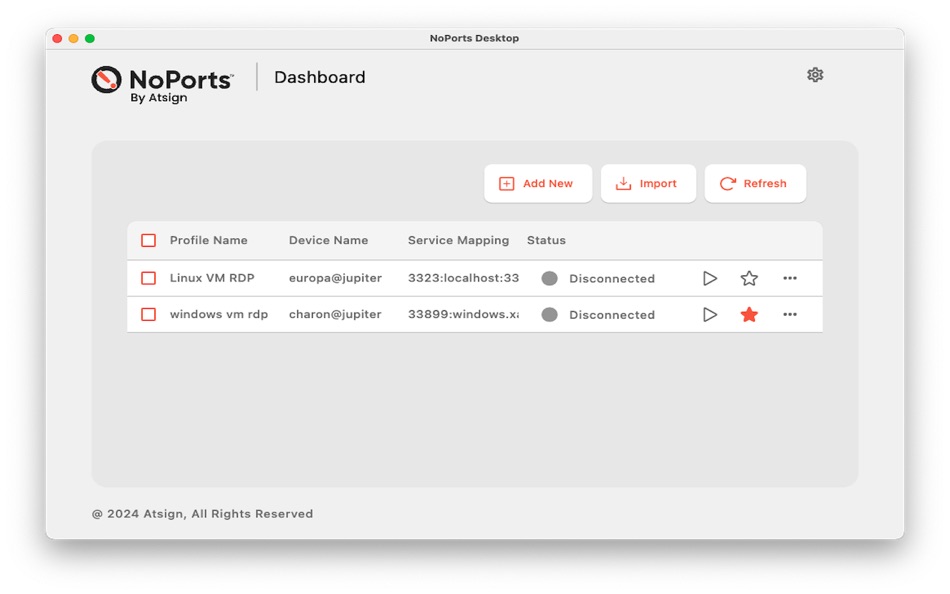Click Disconnected status text for Linux VM RDP
This screenshot has width=950, height=594.
[612, 278]
